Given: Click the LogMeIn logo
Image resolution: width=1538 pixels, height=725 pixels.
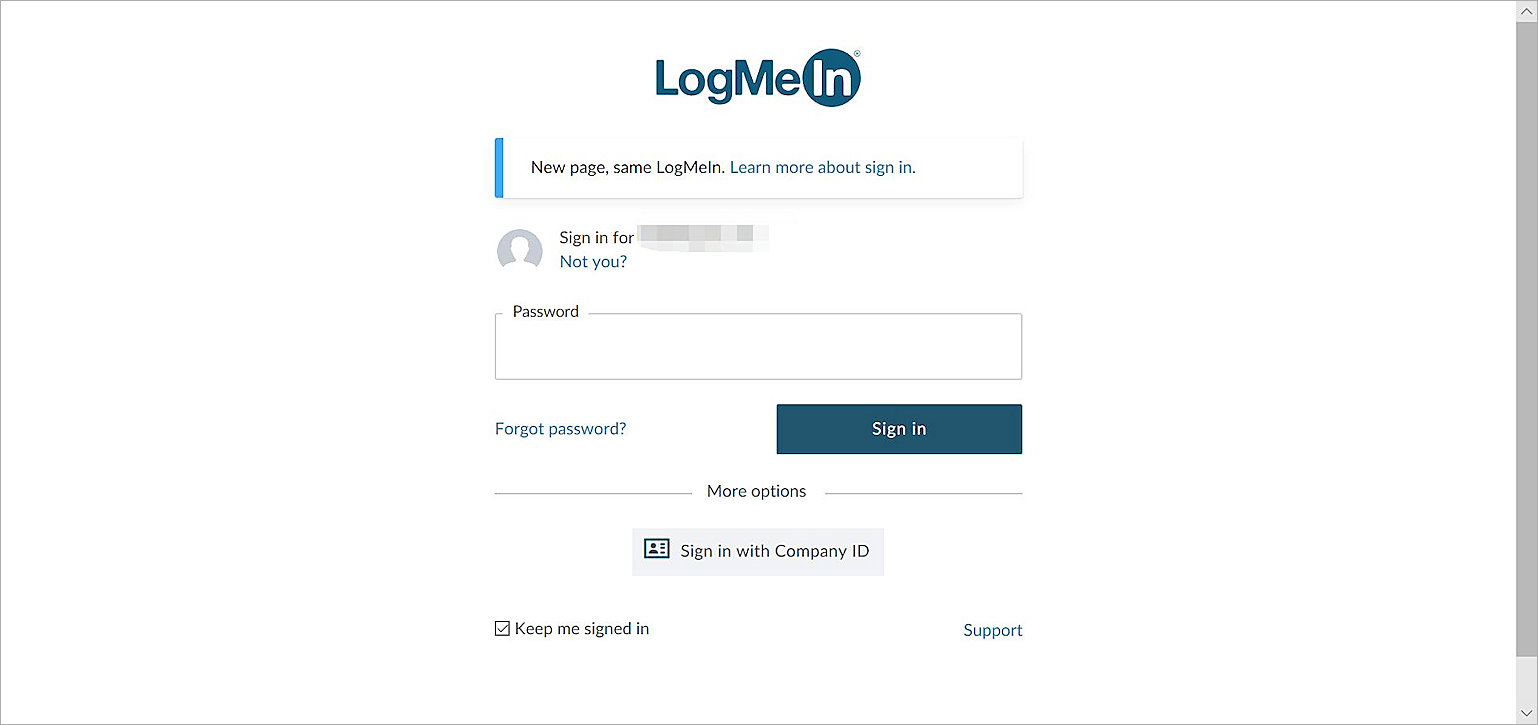Looking at the screenshot, I should click(758, 78).
